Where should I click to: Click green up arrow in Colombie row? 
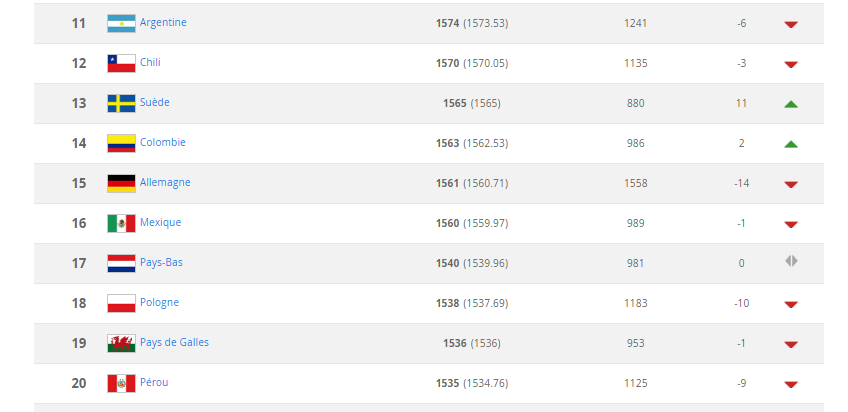(x=791, y=144)
